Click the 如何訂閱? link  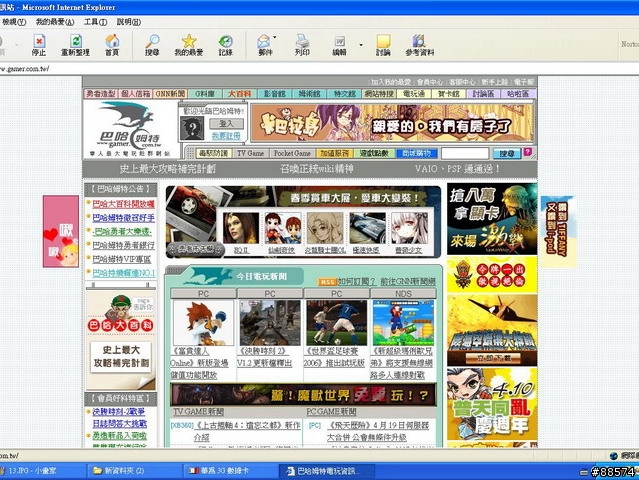(x=356, y=282)
